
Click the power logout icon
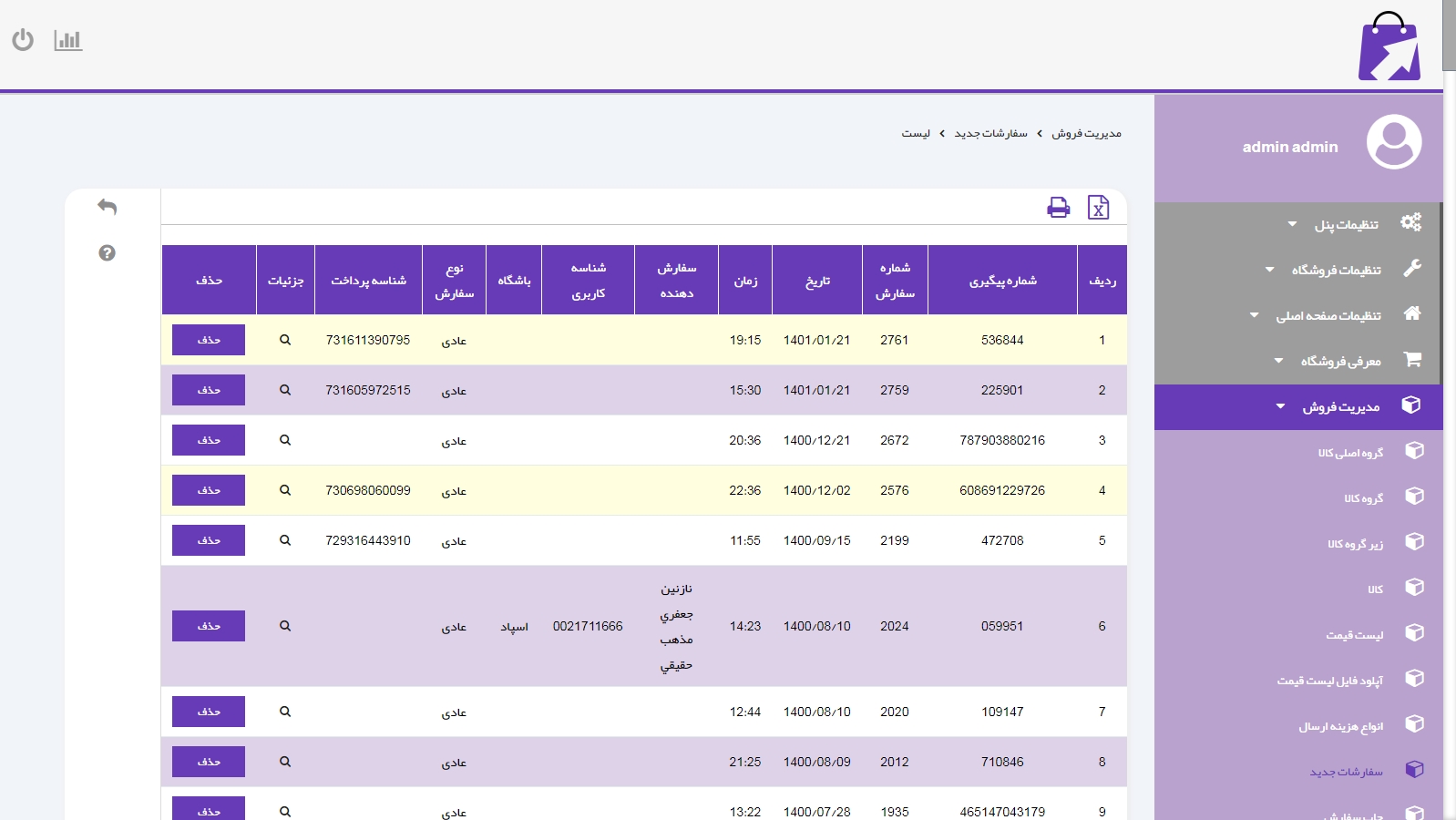tap(23, 40)
